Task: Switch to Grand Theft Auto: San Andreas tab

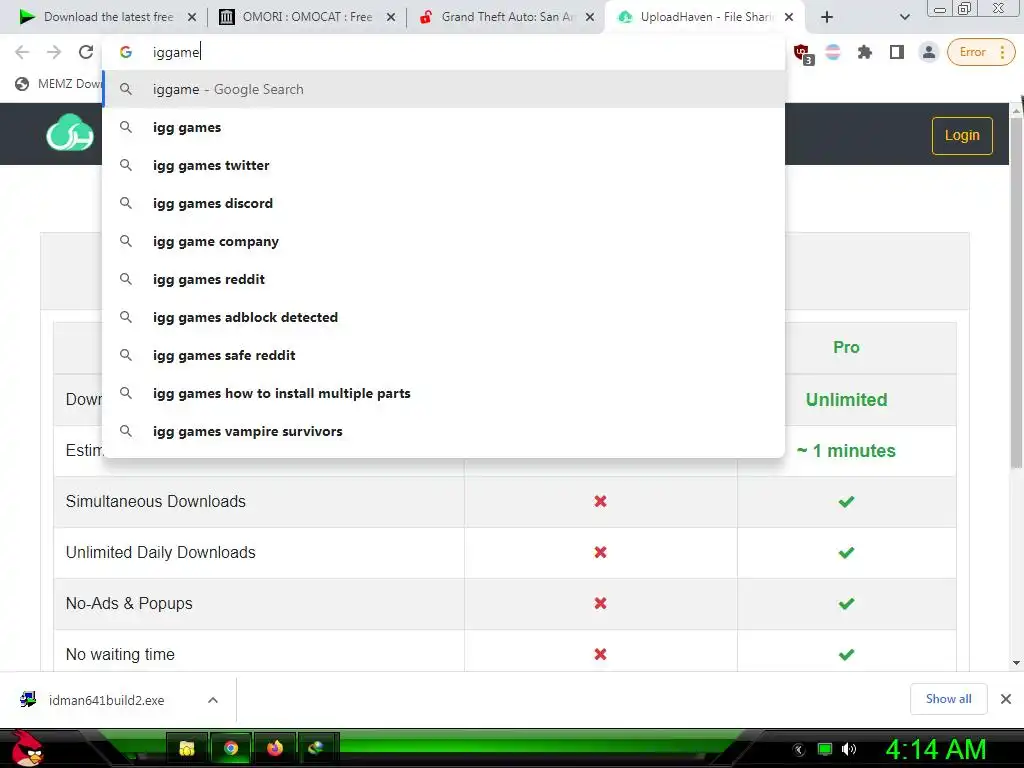Action: pyautogui.click(x=505, y=17)
